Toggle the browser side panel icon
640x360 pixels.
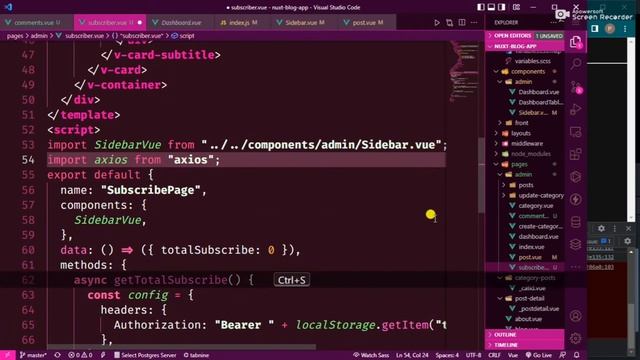point(595,29)
